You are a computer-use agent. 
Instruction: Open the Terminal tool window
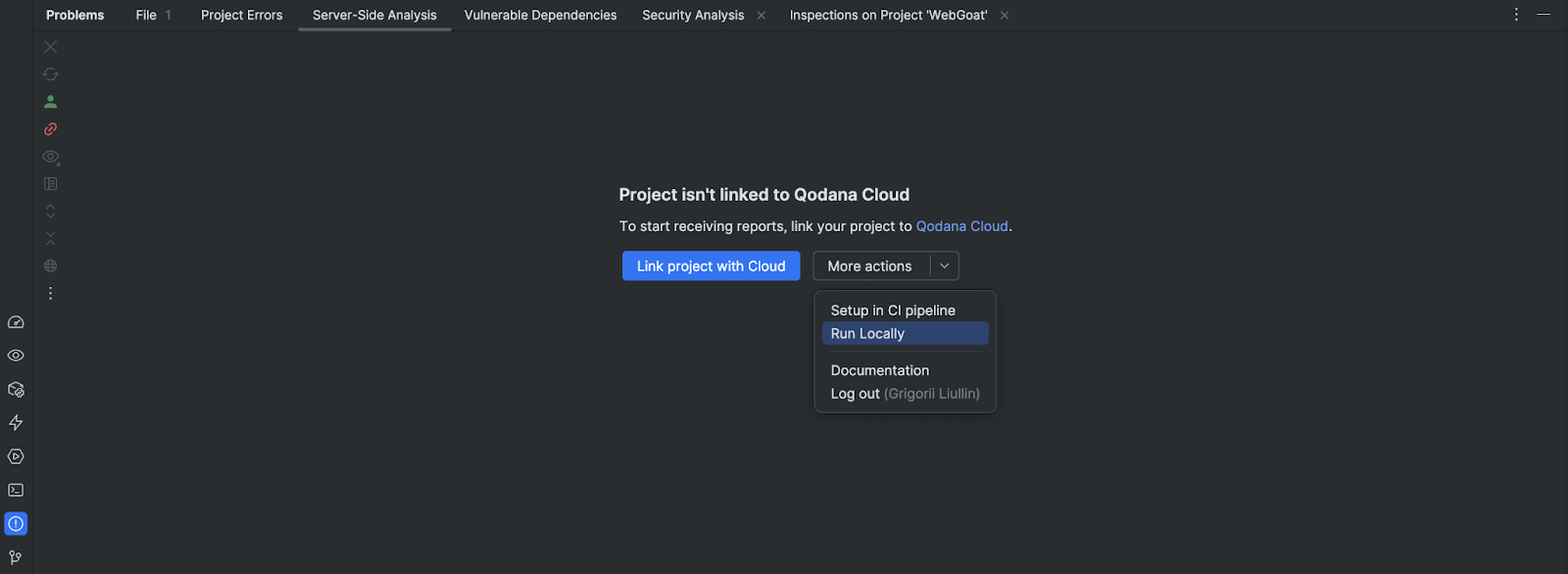click(x=16, y=490)
